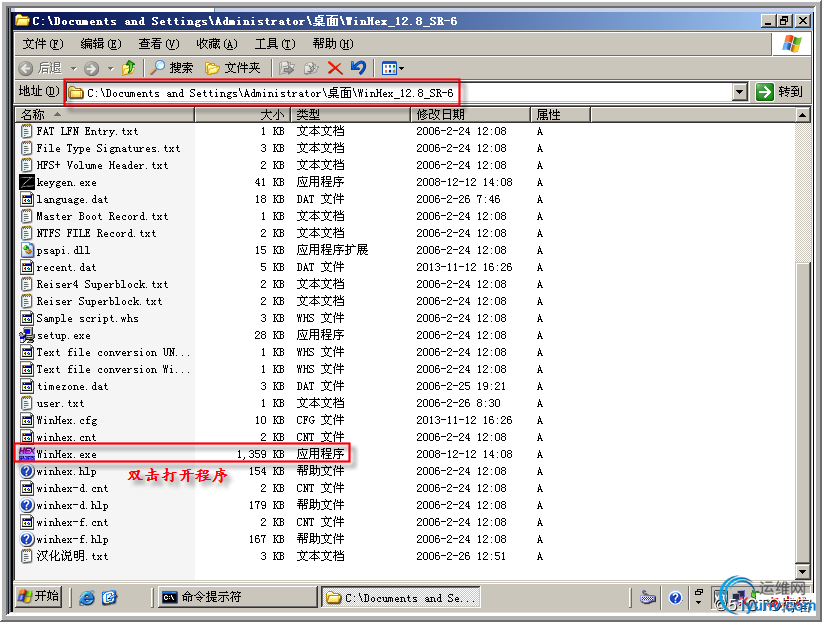This screenshot has height=622, width=822.
Task: Select the Sample script.whs icon
Action: coord(27,318)
